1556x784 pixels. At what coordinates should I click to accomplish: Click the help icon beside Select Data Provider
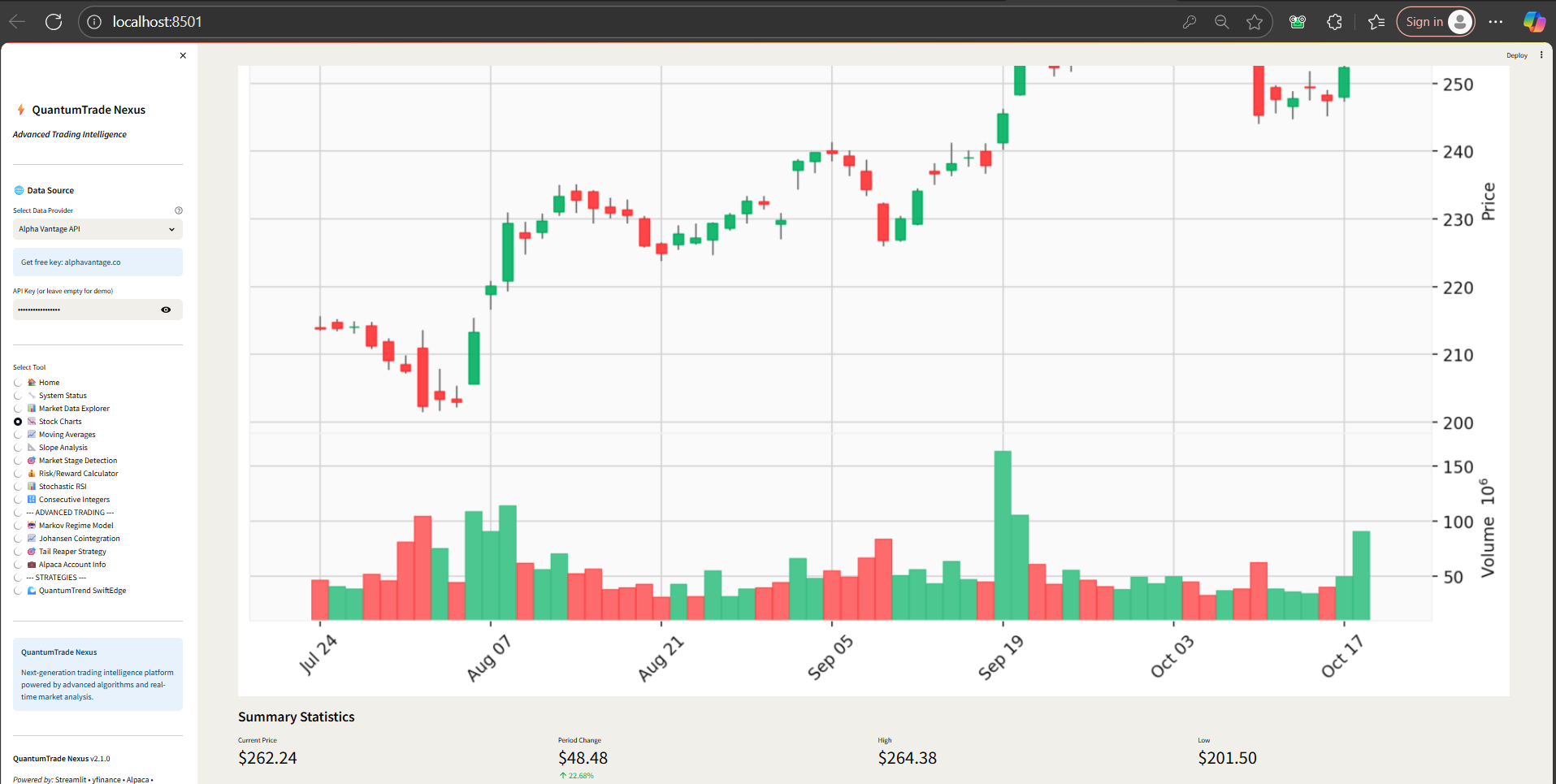[x=179, y=210]
